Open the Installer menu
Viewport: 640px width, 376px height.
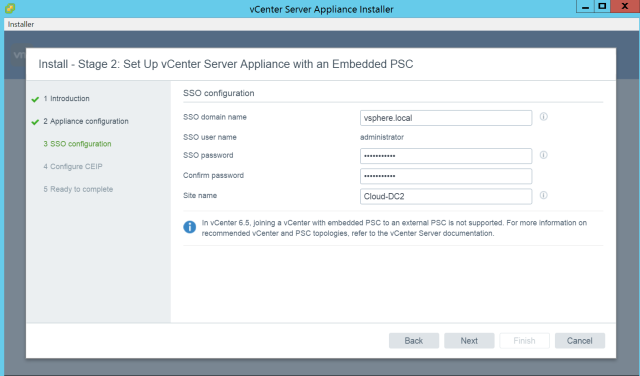tap(21, 24)
